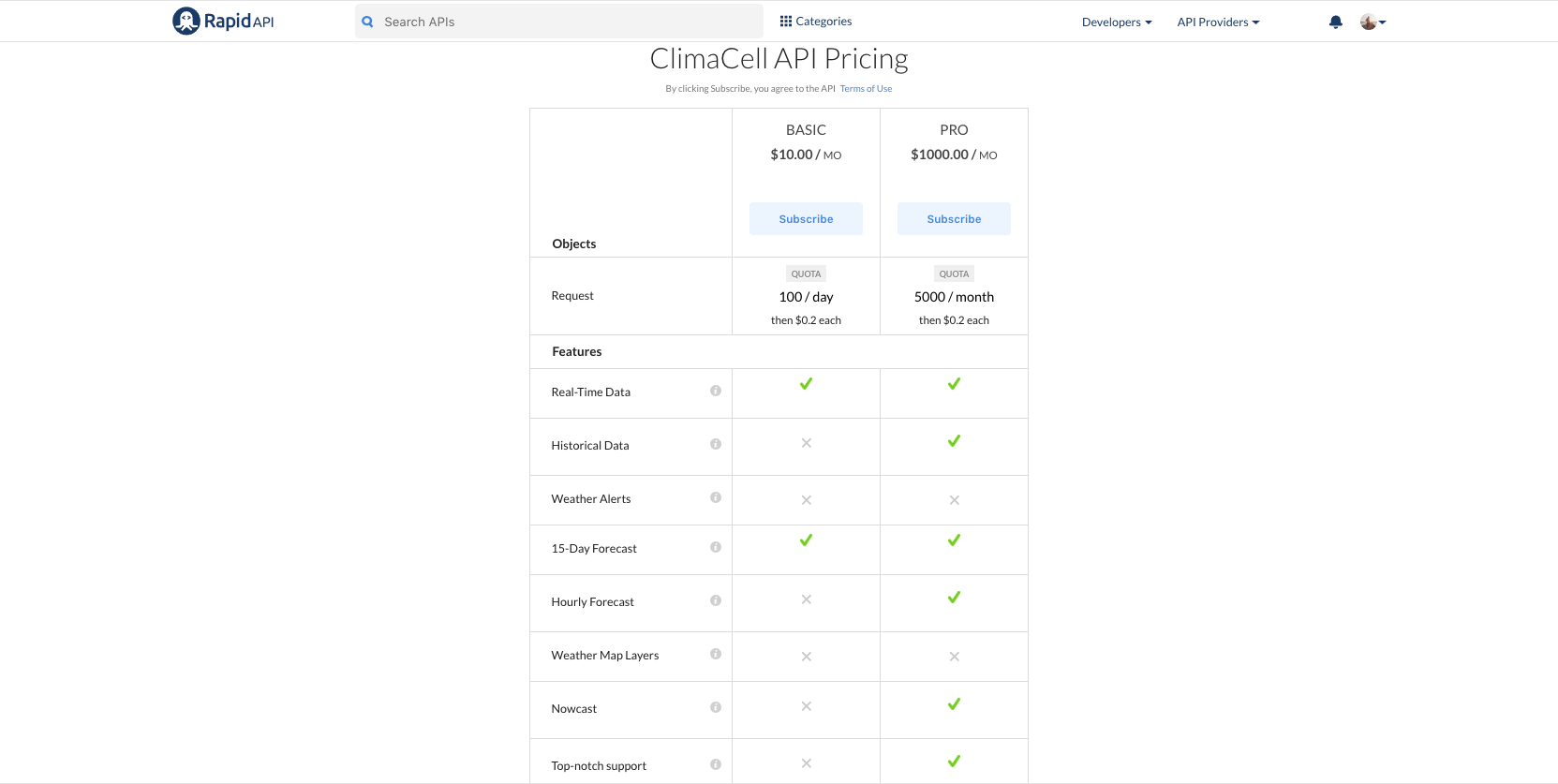Click the 100 / day quota

click(806, 297)
